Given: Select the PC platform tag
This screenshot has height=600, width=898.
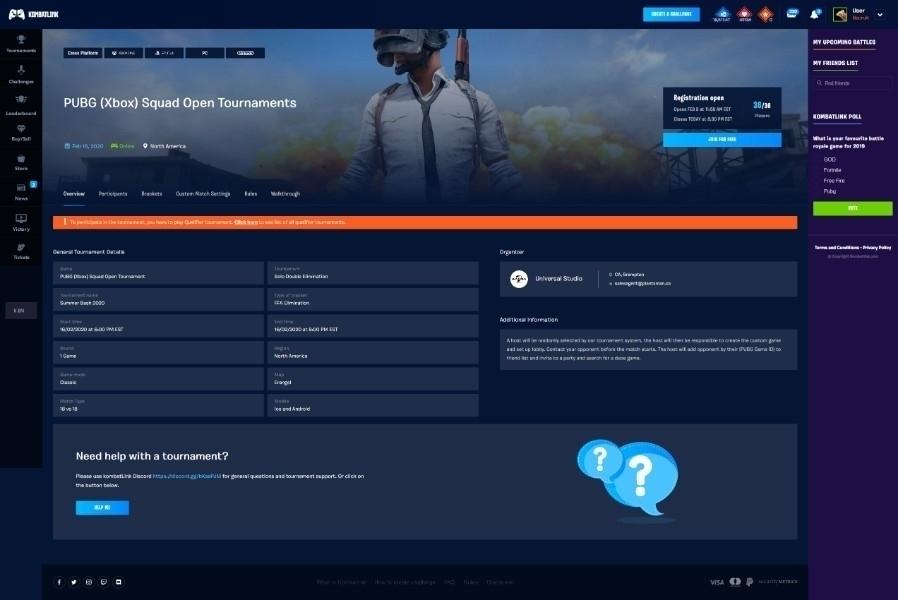Looking at the screenshot, I should 204,53.
